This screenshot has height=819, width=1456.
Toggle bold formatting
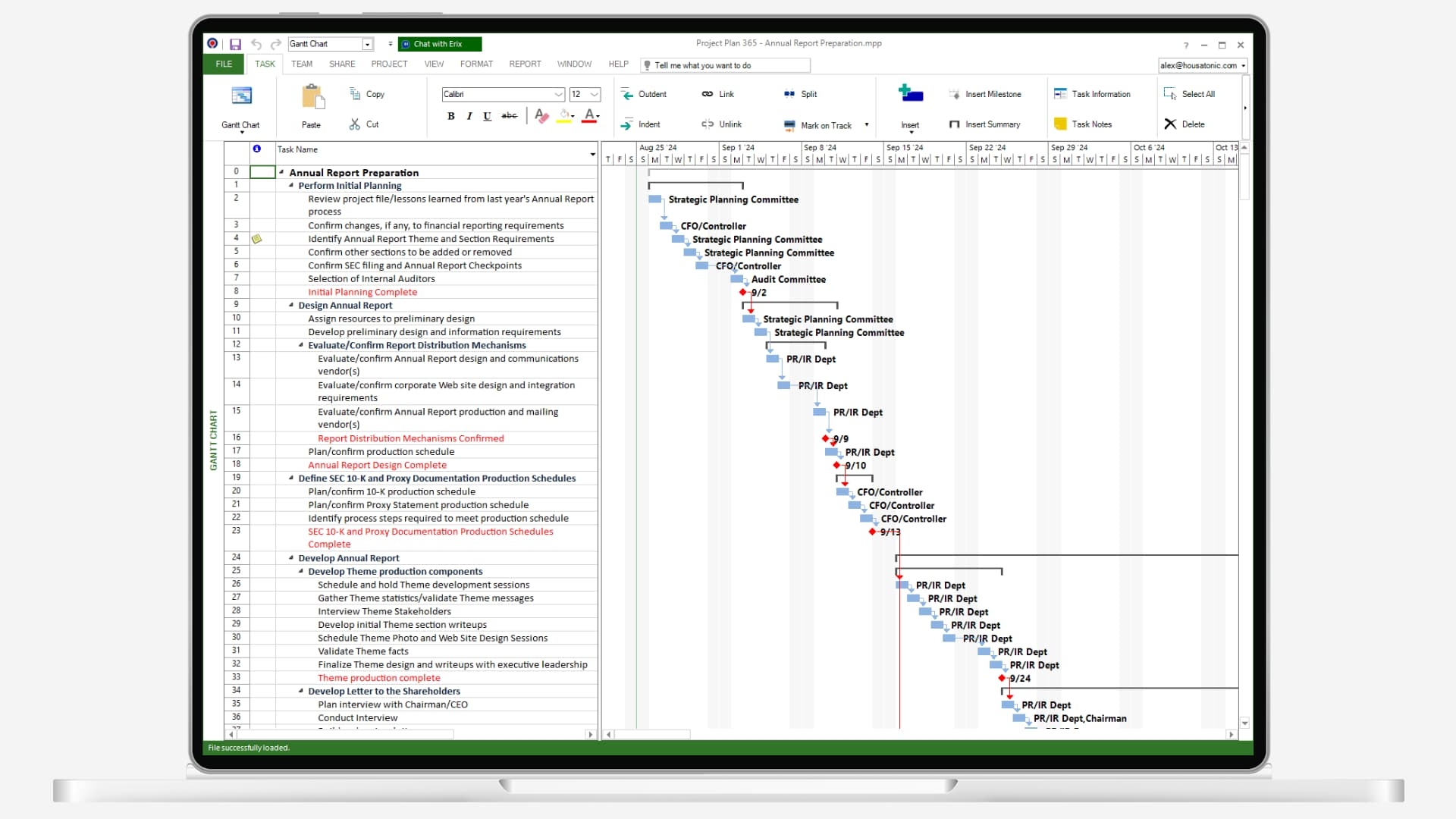pos(450,116)
